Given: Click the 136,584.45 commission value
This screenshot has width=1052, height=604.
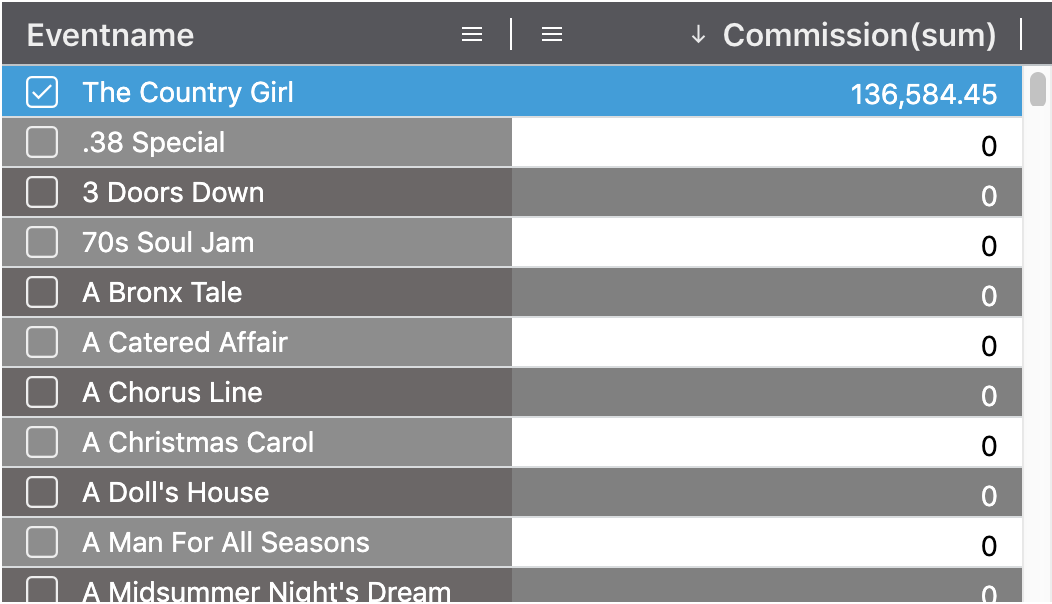Looking at the screenshot, I should (923, 94).
